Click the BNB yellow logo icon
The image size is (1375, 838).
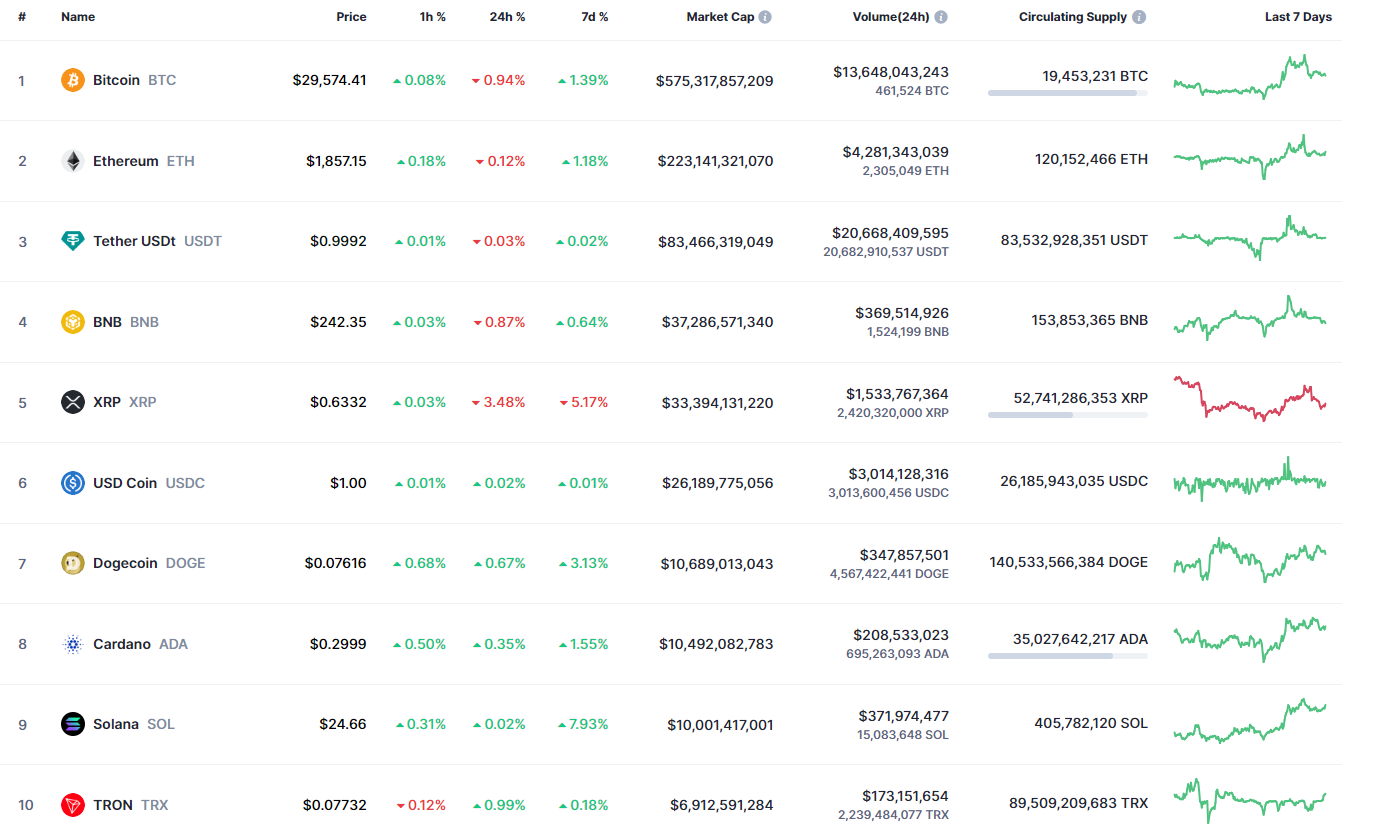point(72,321)
